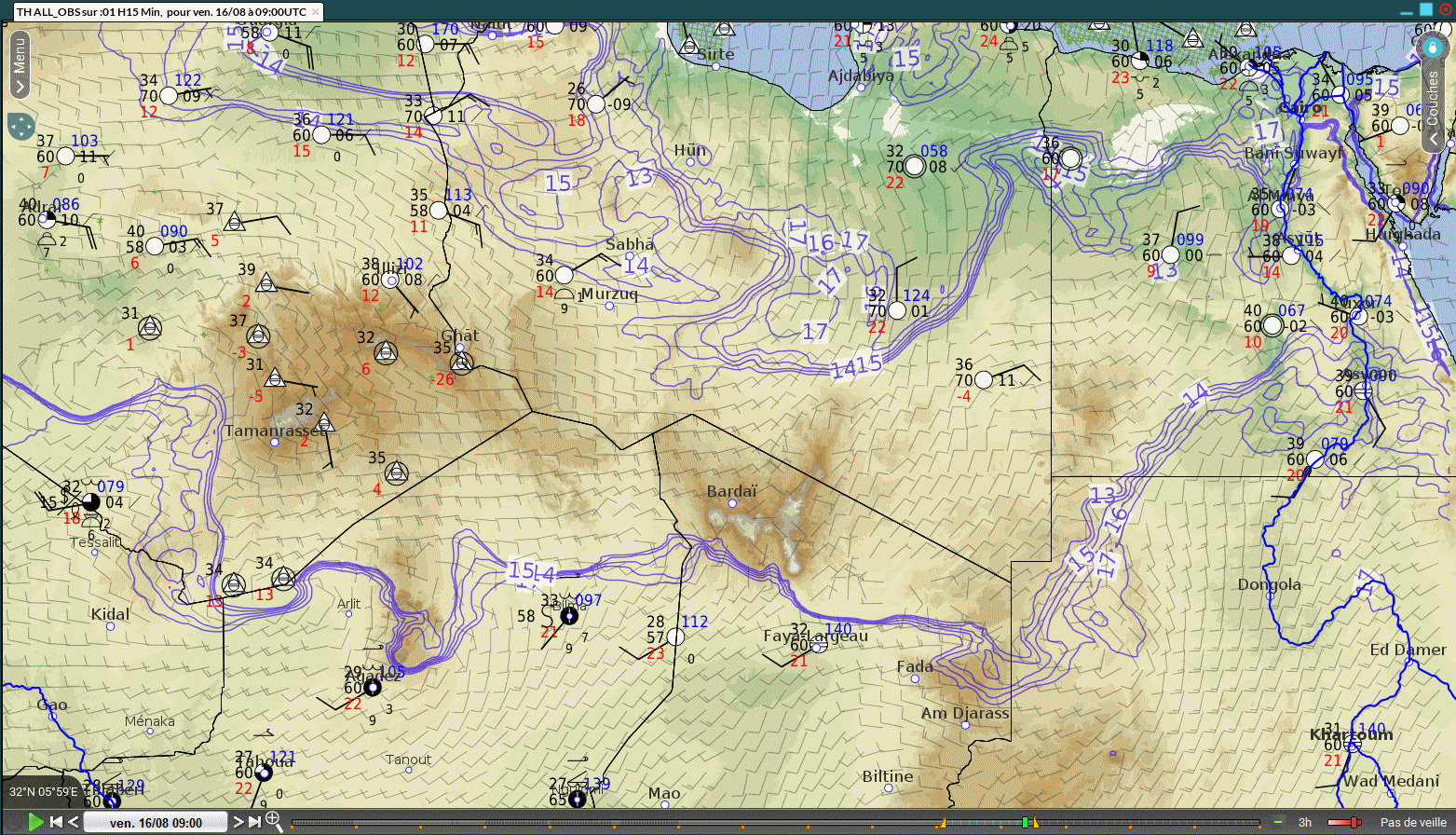
Task: Start the animation with the green play button
Action: pos(35,822)
